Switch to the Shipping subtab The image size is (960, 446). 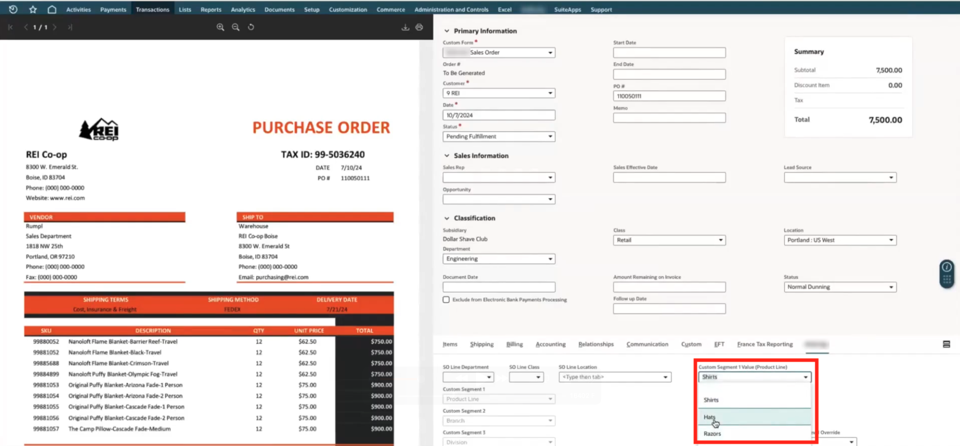point(482,344)
